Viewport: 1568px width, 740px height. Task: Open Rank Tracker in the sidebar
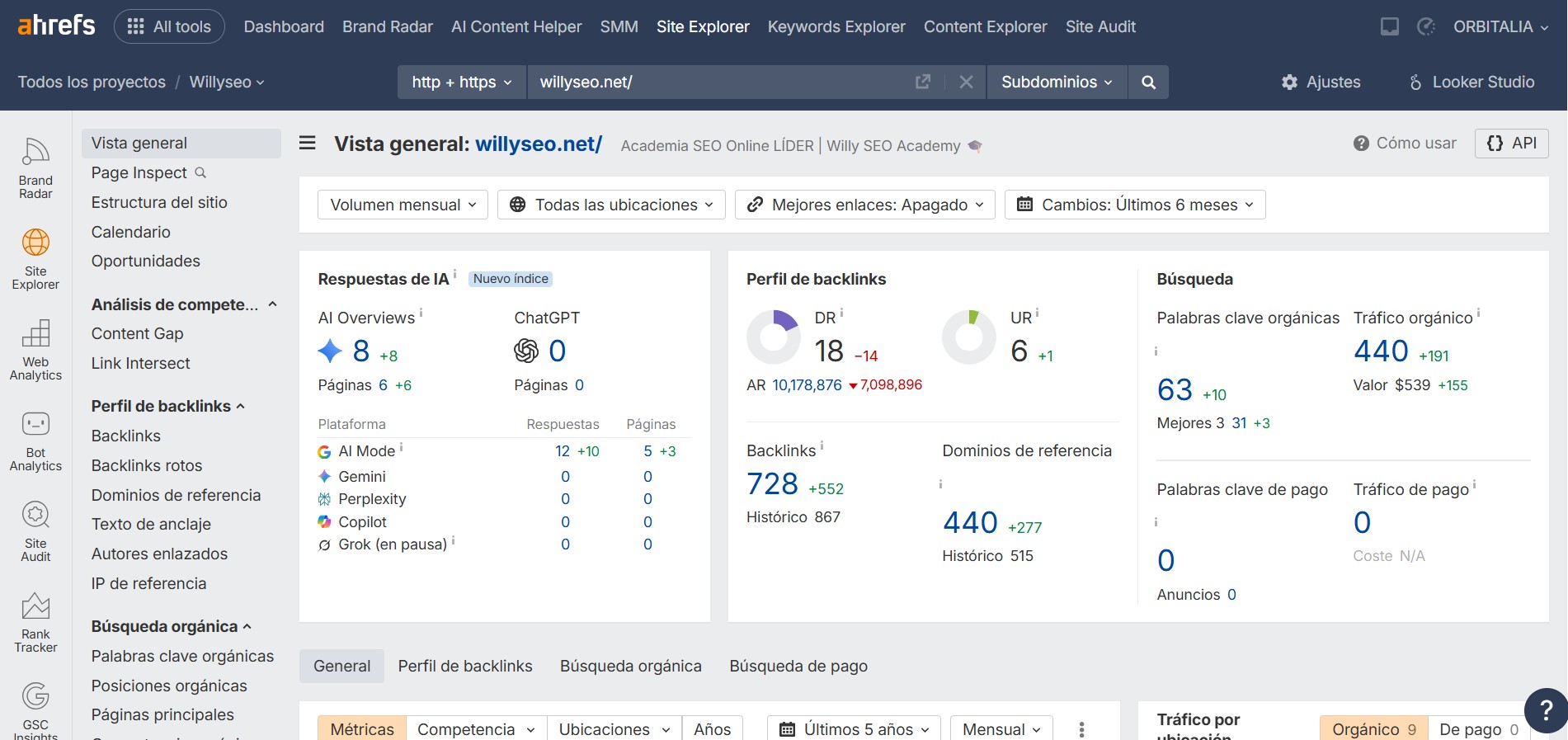click(35, 622)
